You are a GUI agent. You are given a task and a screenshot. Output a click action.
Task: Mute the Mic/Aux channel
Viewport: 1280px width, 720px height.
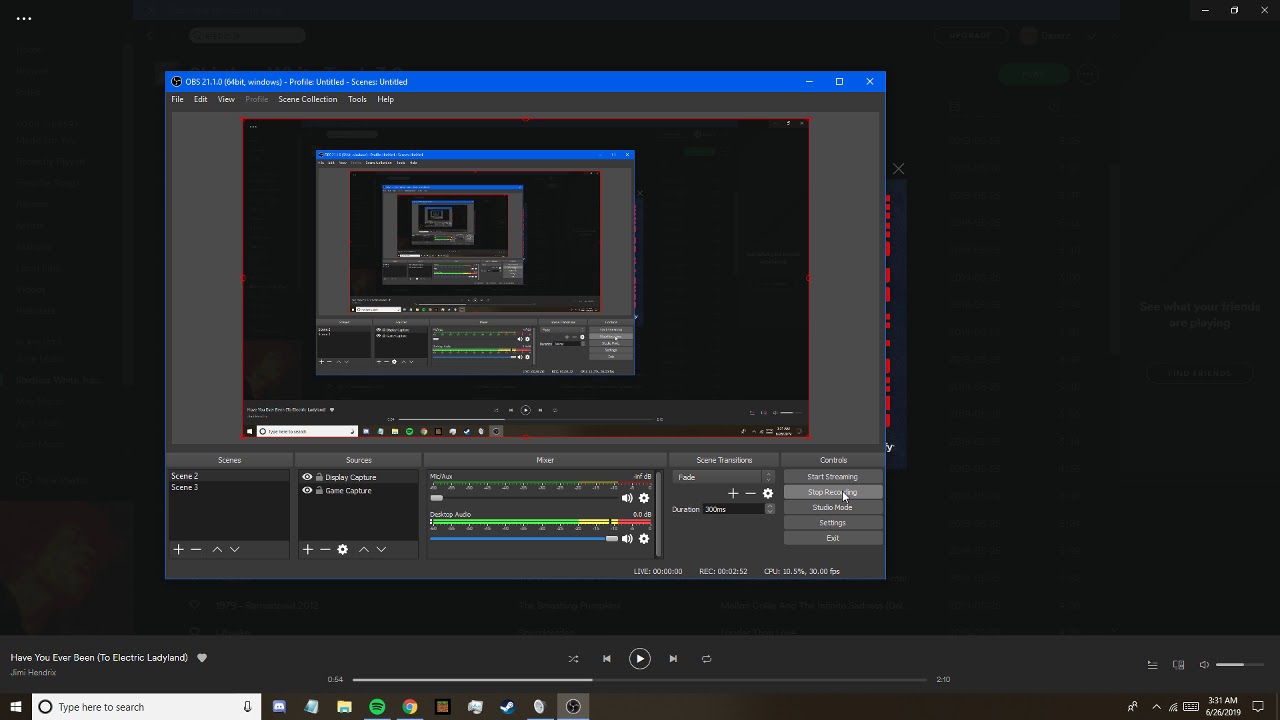coord(627,498)
